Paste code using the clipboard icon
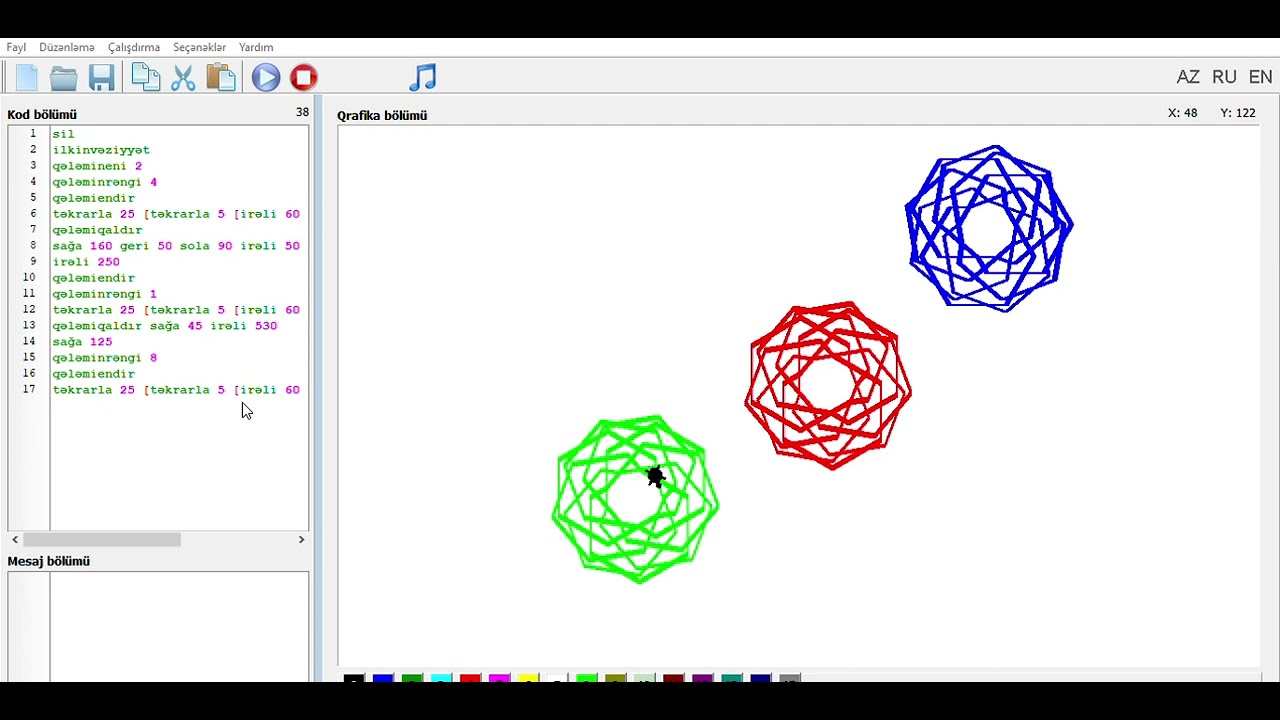The image size is (1280, 720). click(220, 77)
